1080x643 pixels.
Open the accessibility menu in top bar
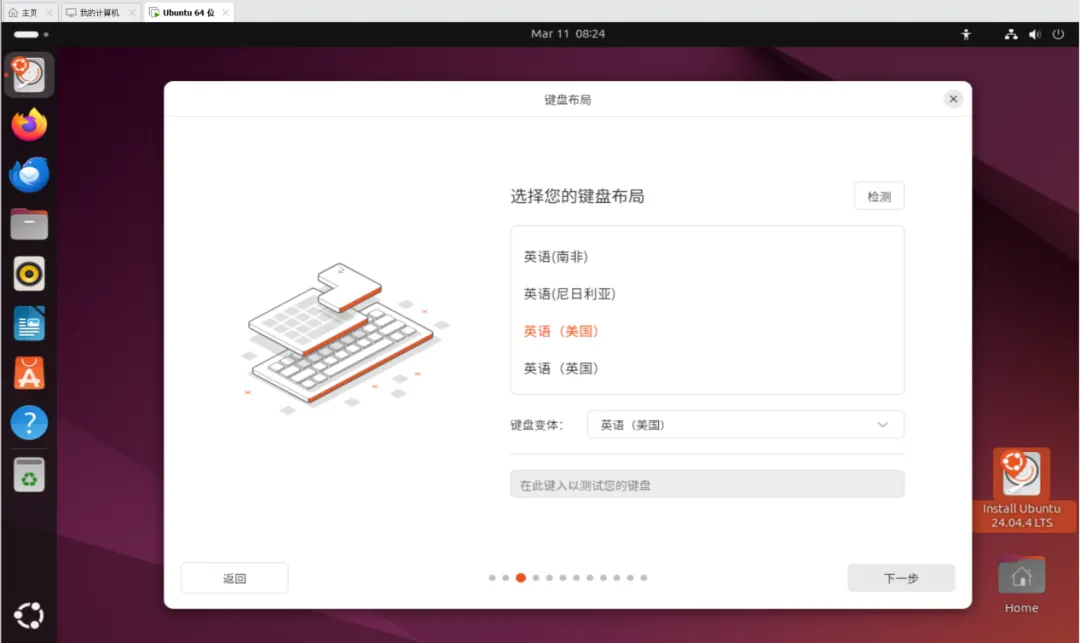click(x=966, y=34)
